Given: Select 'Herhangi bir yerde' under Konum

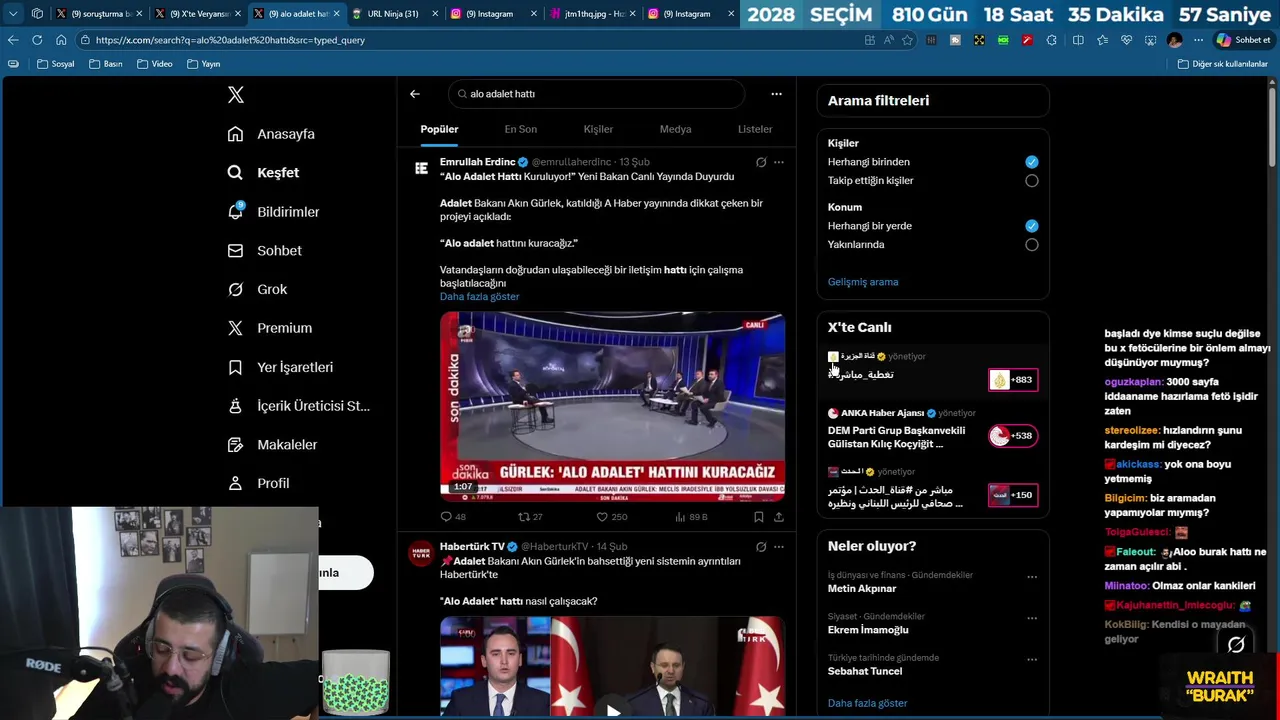Looking at the screenshot, I should pos(1031,226).
